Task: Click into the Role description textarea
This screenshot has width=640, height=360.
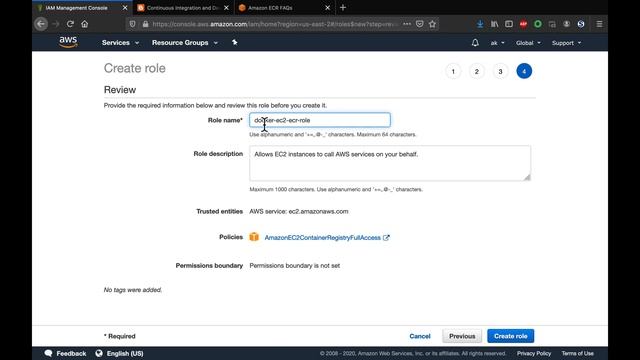Action: click(x=390, y=163)
